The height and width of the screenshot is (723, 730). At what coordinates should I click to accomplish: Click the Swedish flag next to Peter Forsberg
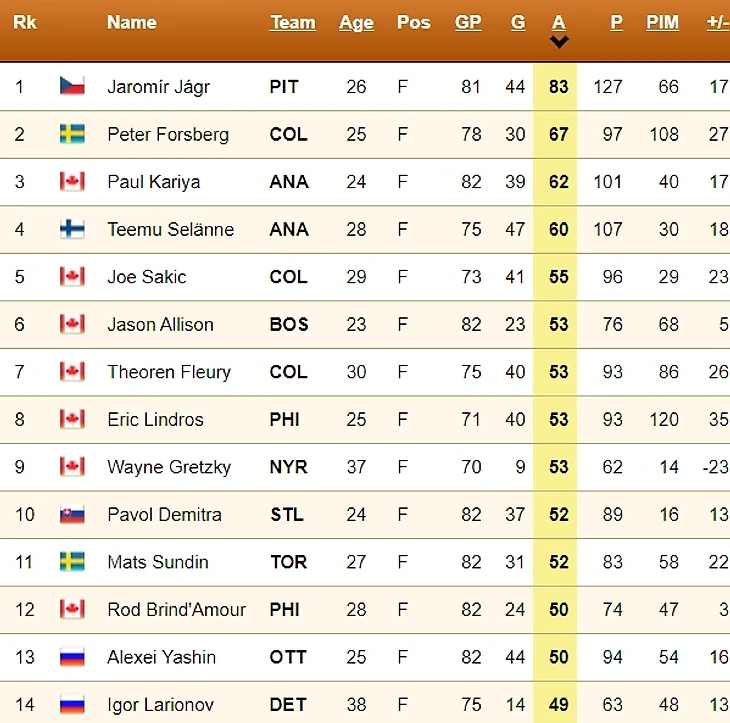click(71, 134)
